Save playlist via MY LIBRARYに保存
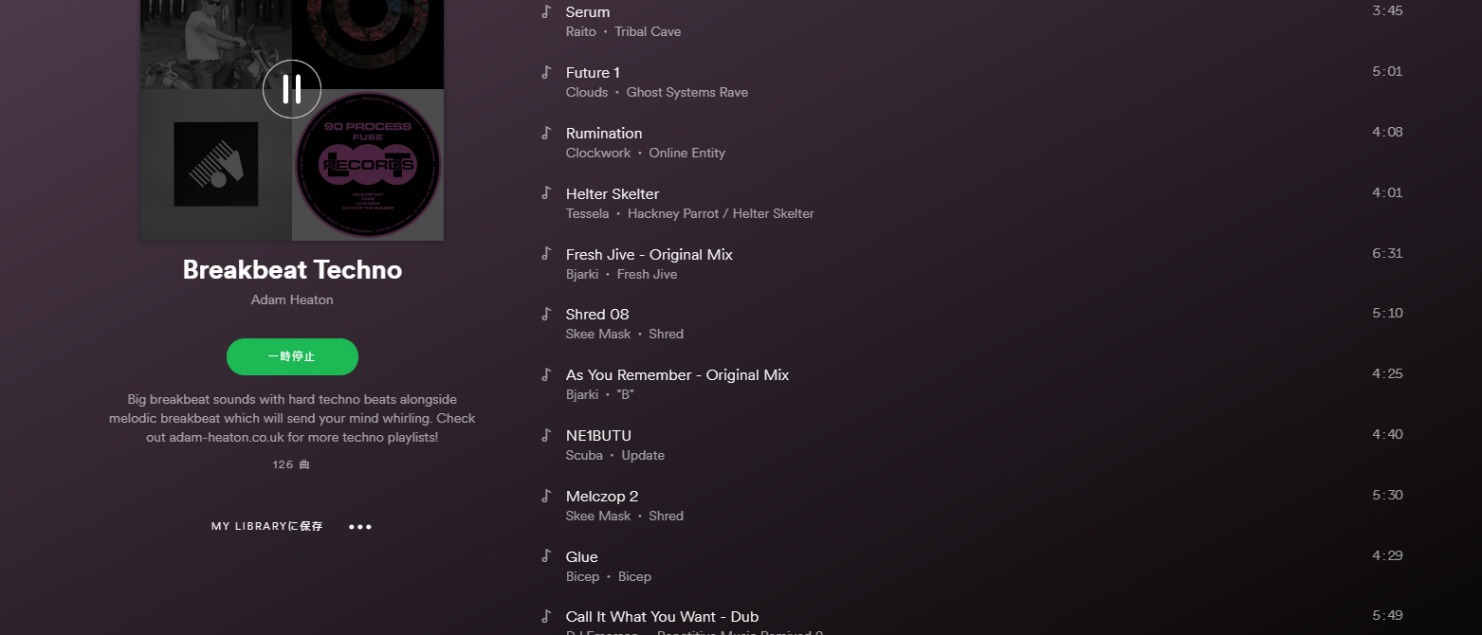The height and width of the screenshot is (635, 1482). 267,526
